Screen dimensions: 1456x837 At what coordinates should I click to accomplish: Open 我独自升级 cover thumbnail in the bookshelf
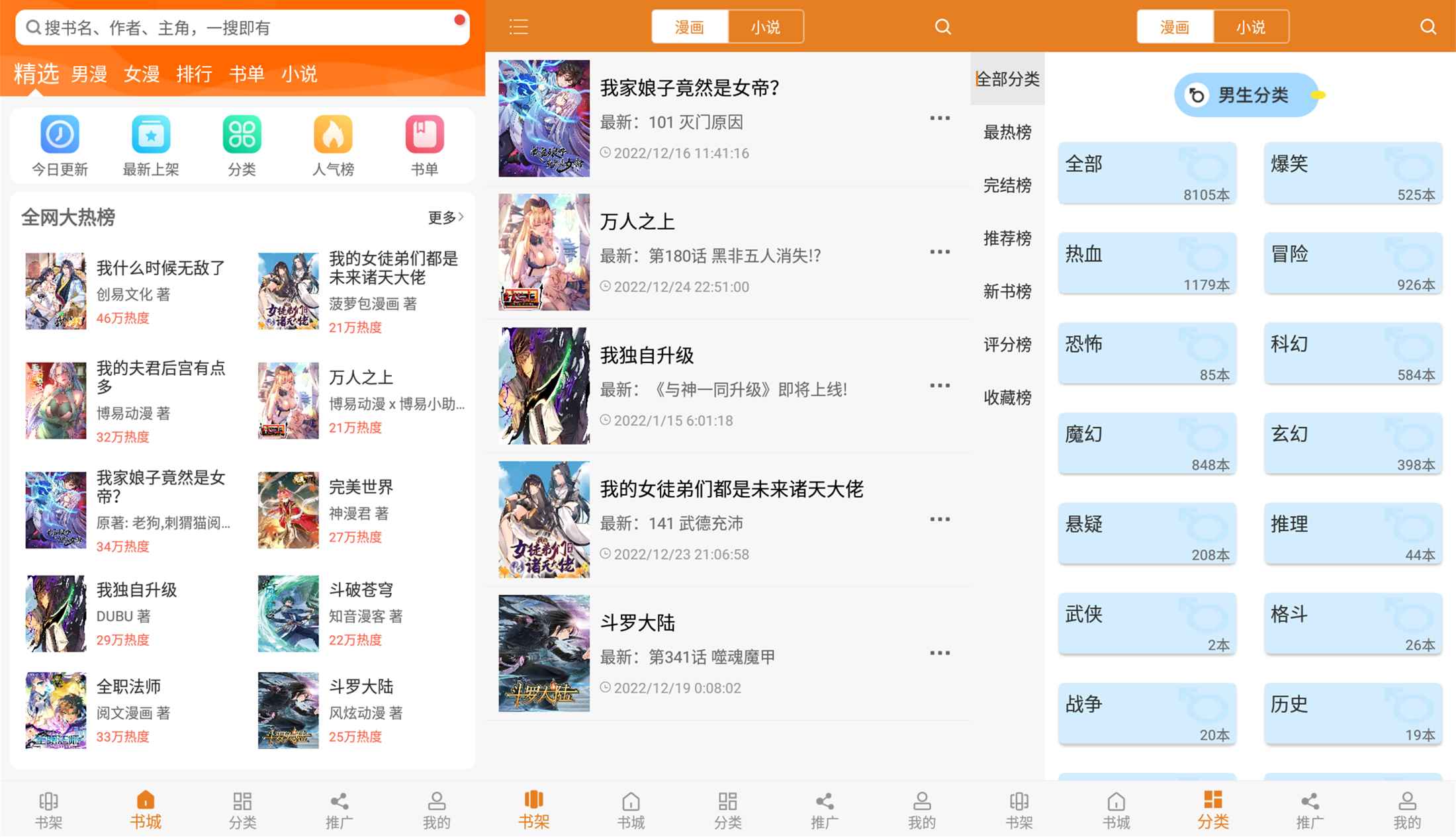(x=543, y=386)
